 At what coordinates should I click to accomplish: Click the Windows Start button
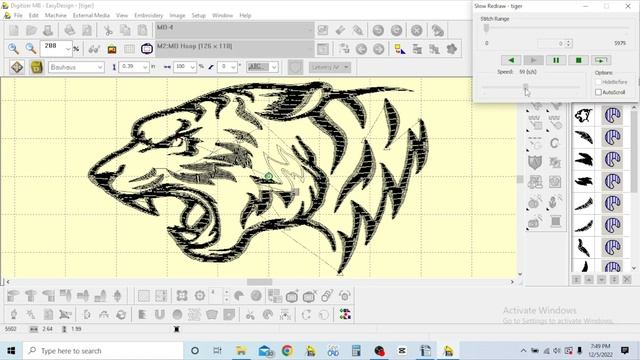11,351
